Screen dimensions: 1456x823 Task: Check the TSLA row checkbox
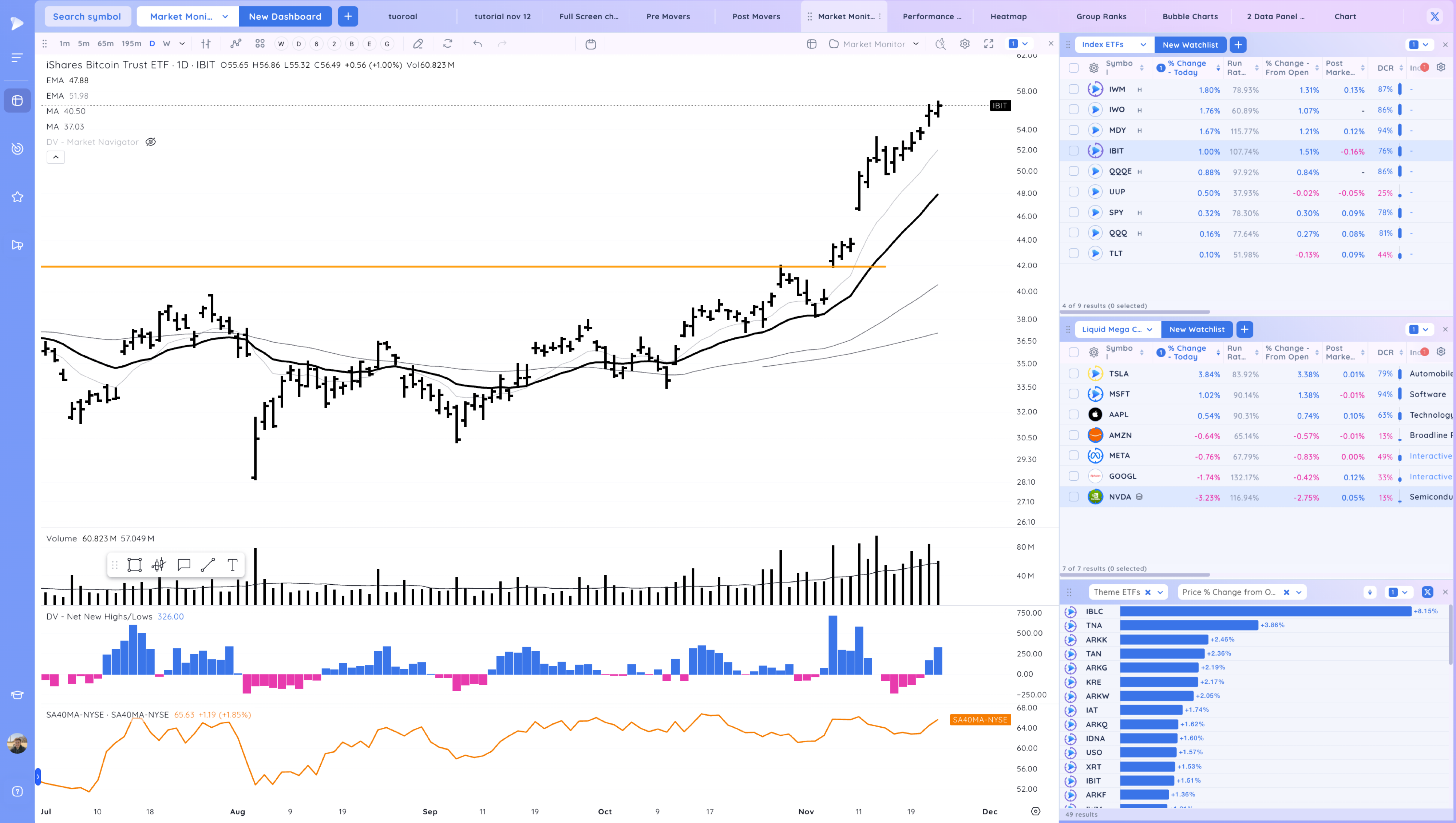1073,374
